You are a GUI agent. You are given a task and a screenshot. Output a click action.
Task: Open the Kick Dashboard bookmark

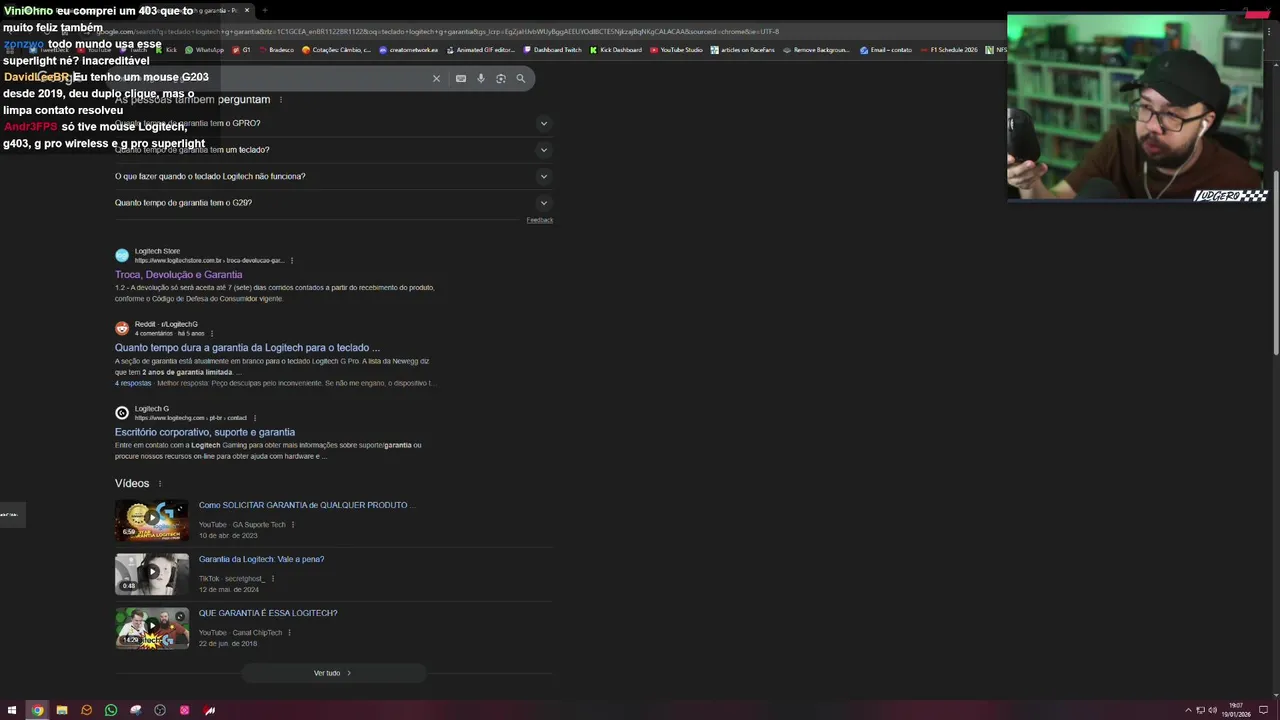(616, 50)
